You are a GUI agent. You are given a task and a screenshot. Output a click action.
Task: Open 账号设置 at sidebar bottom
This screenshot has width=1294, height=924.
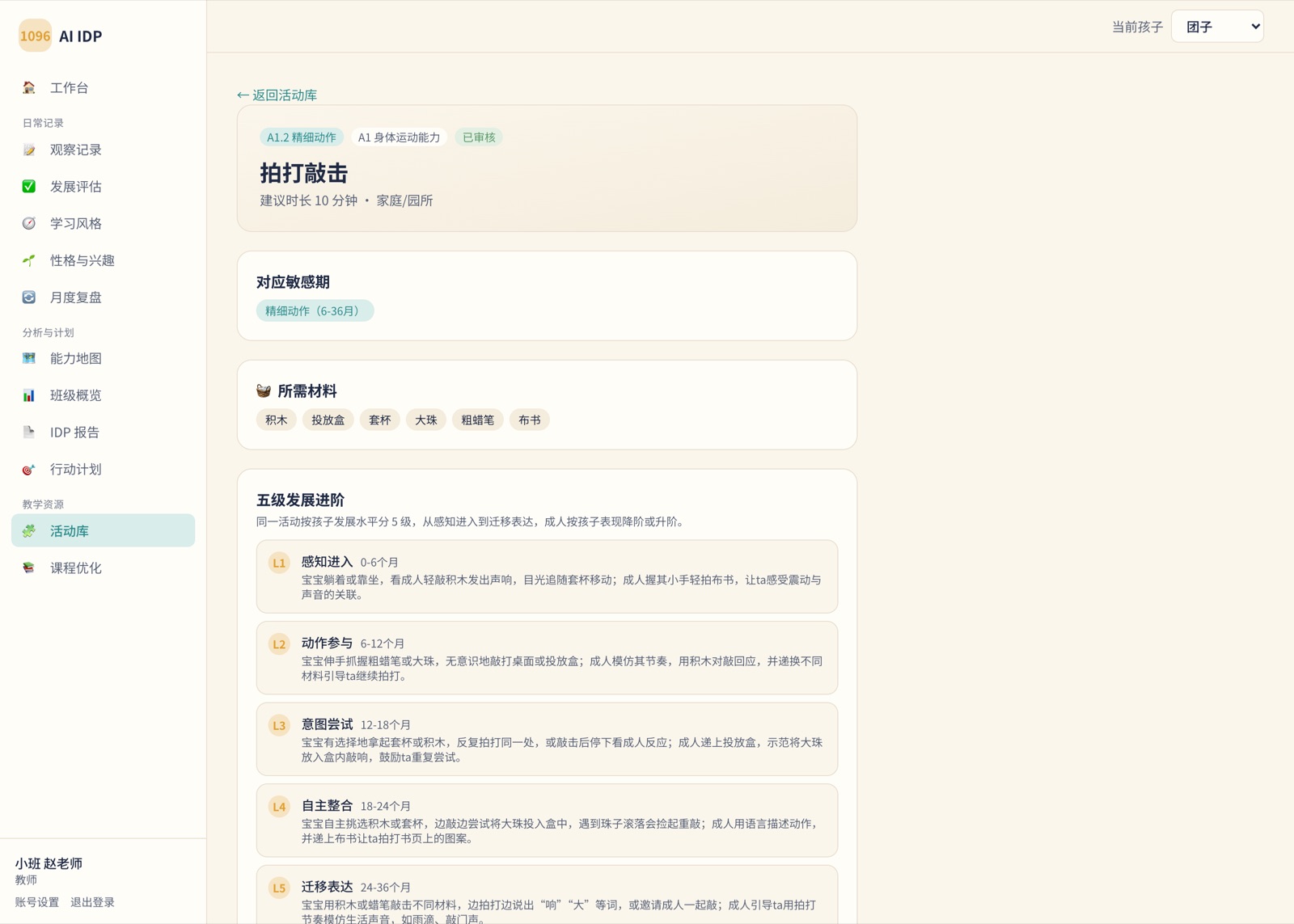coord(37,902)
